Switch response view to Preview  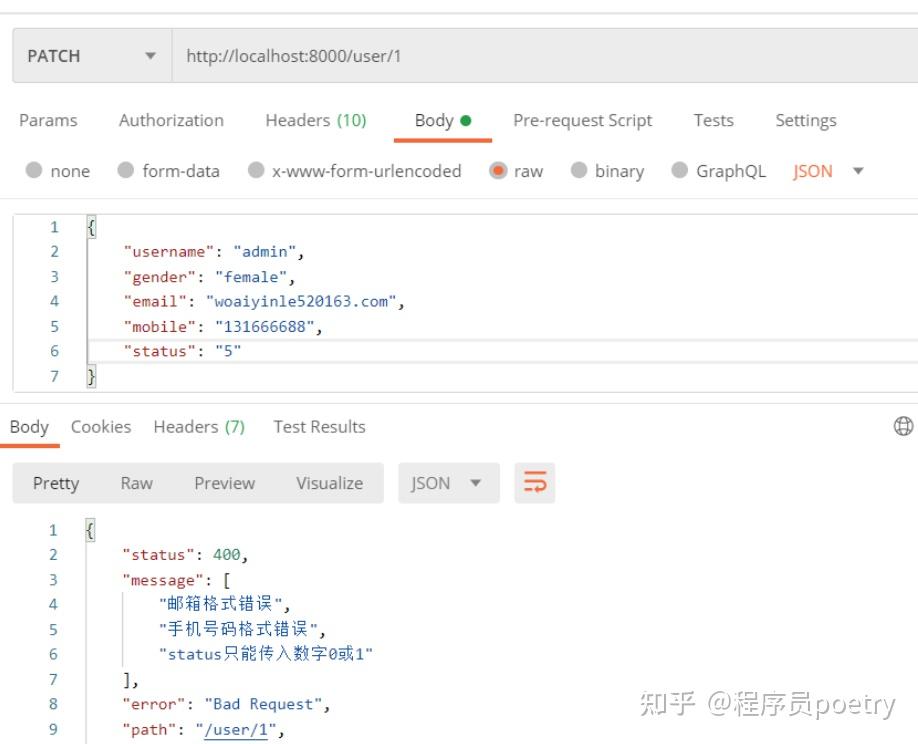click(x=224, y=484)
